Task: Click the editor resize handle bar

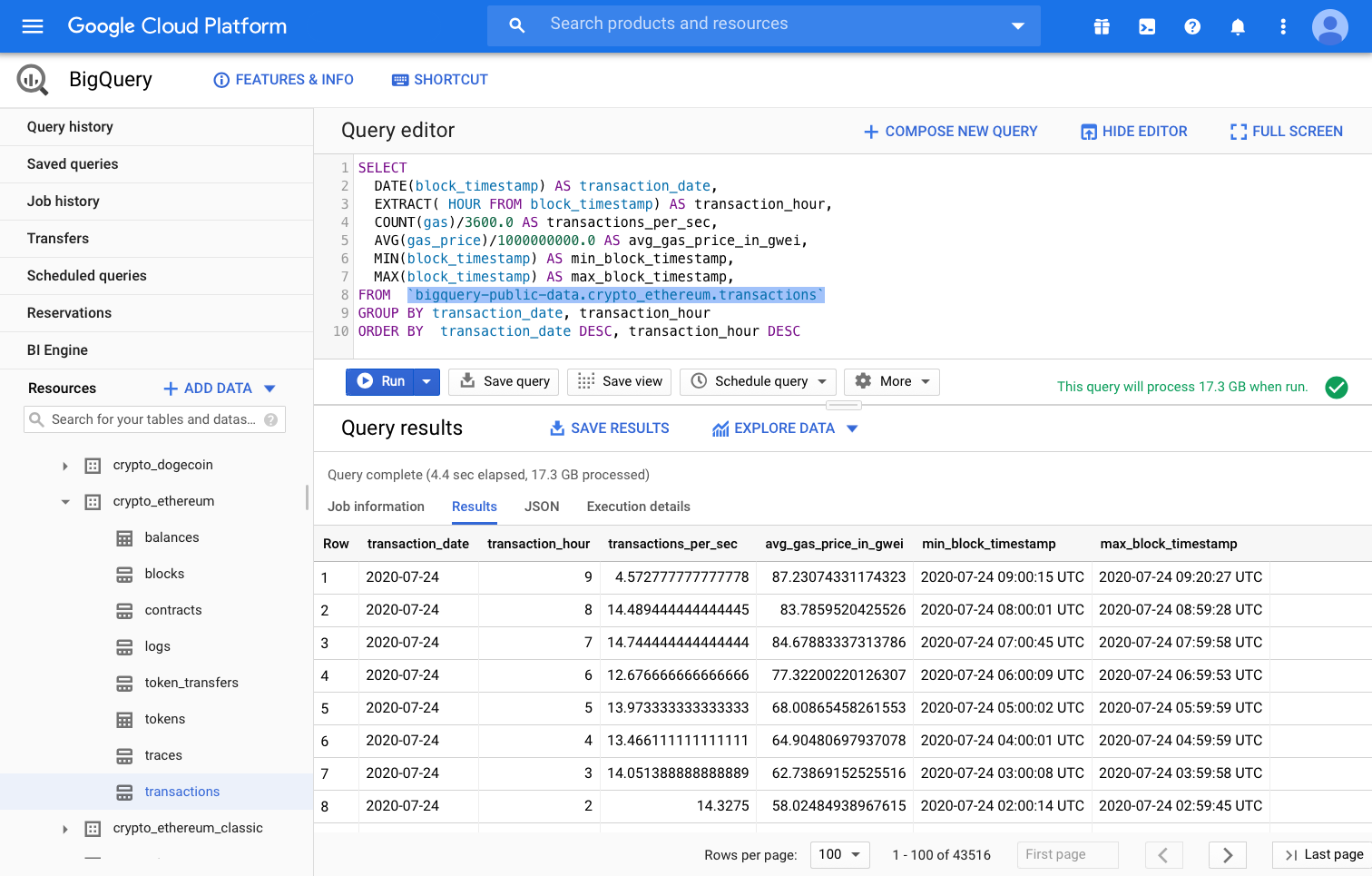Action: pos(843,405)
